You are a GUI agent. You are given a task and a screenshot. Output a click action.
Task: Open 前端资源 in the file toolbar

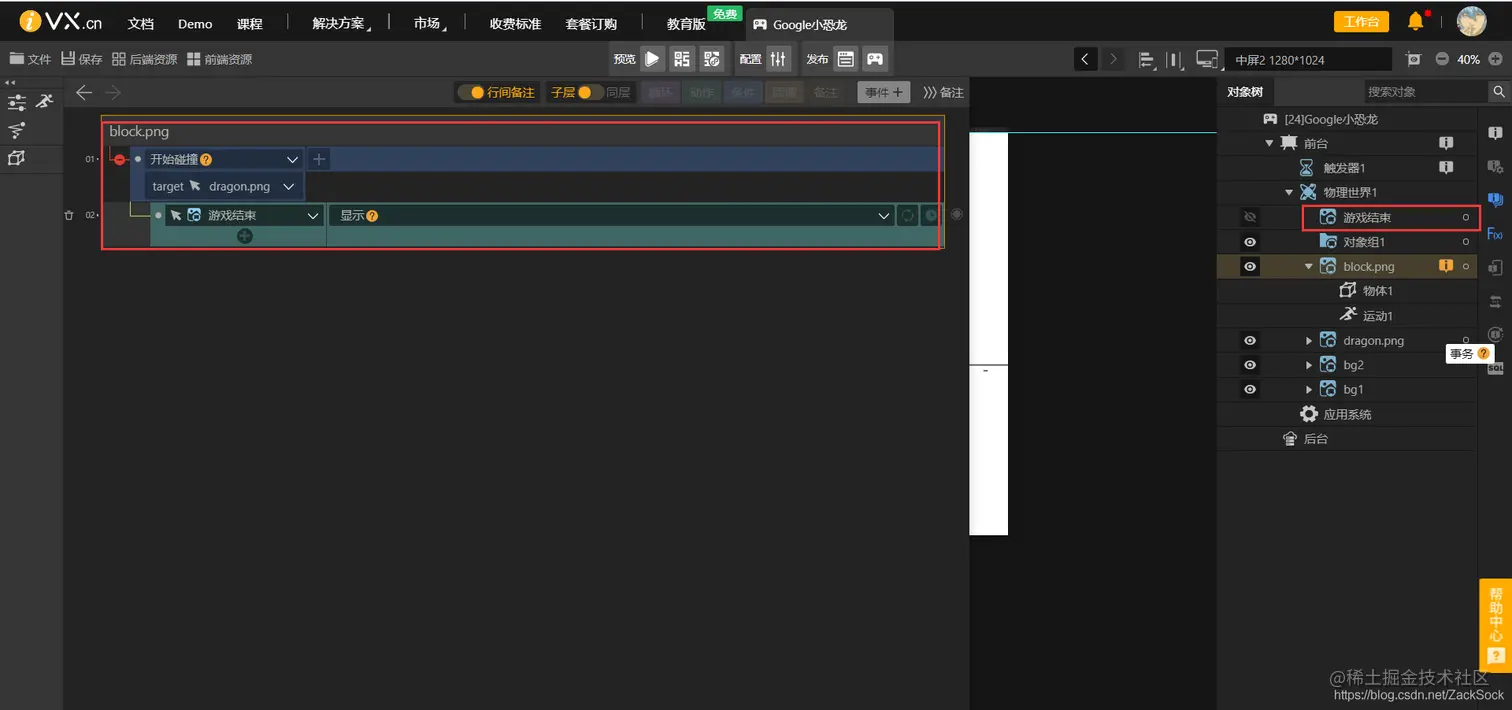pos(219,59)
